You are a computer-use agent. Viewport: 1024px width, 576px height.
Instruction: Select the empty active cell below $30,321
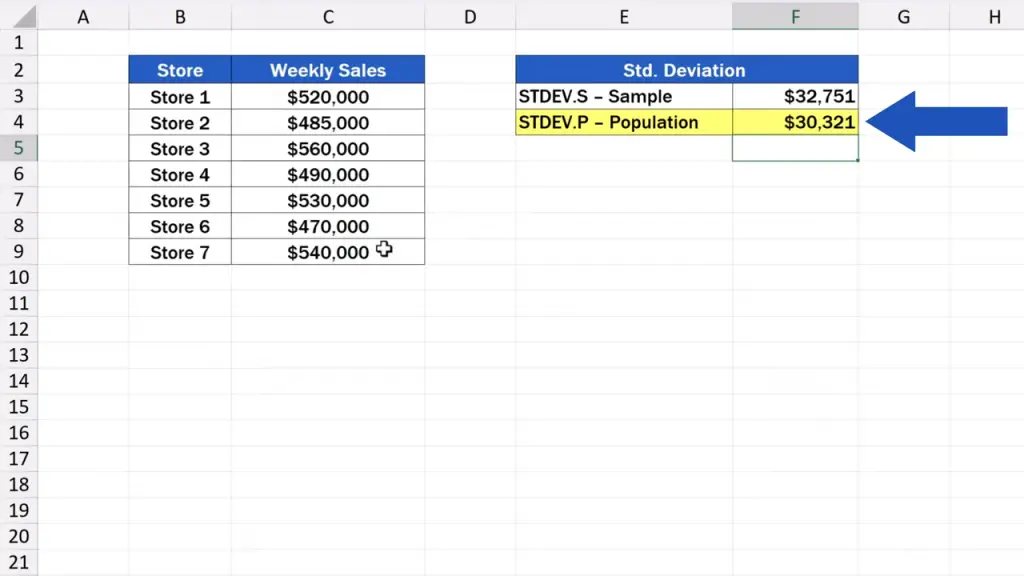tap(794, 148)
